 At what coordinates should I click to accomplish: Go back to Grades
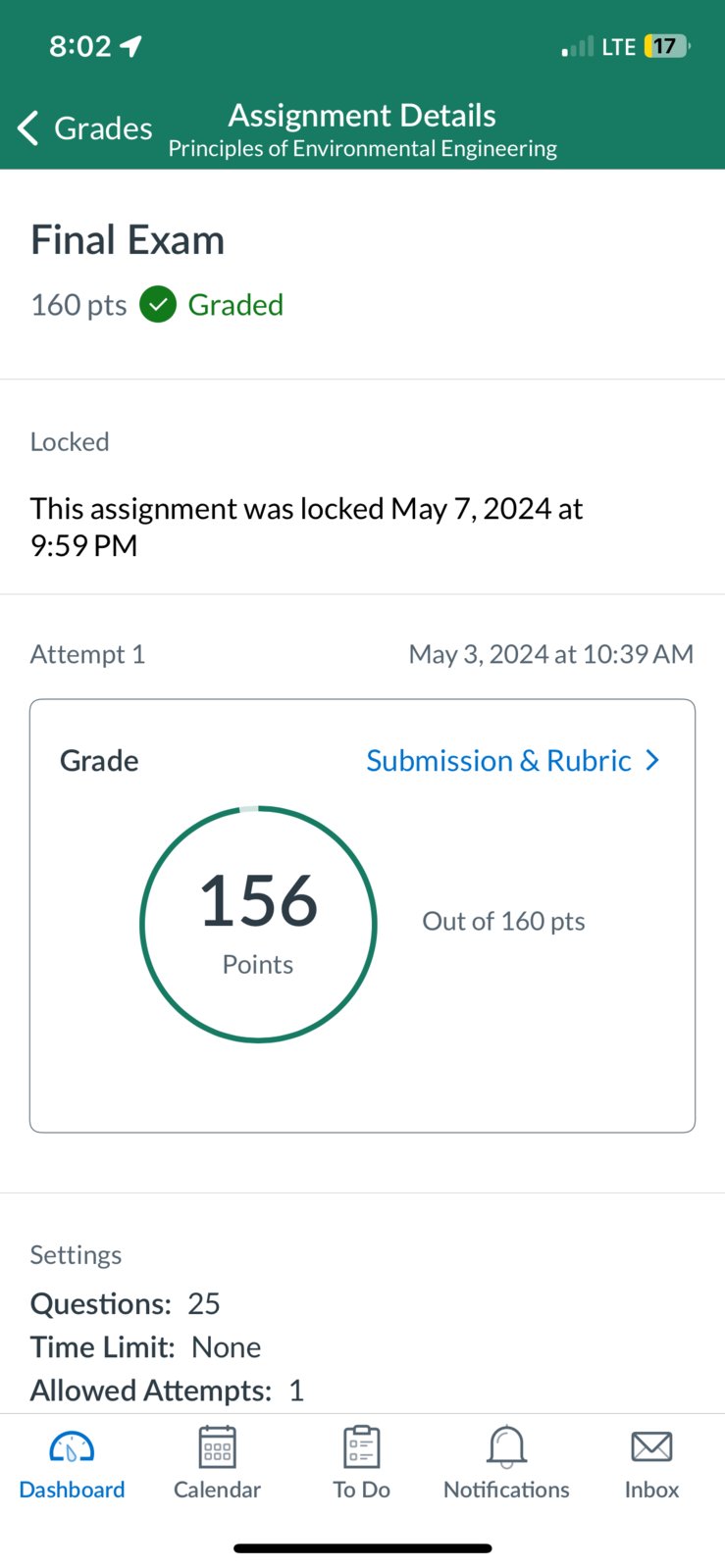click(103, 127)
